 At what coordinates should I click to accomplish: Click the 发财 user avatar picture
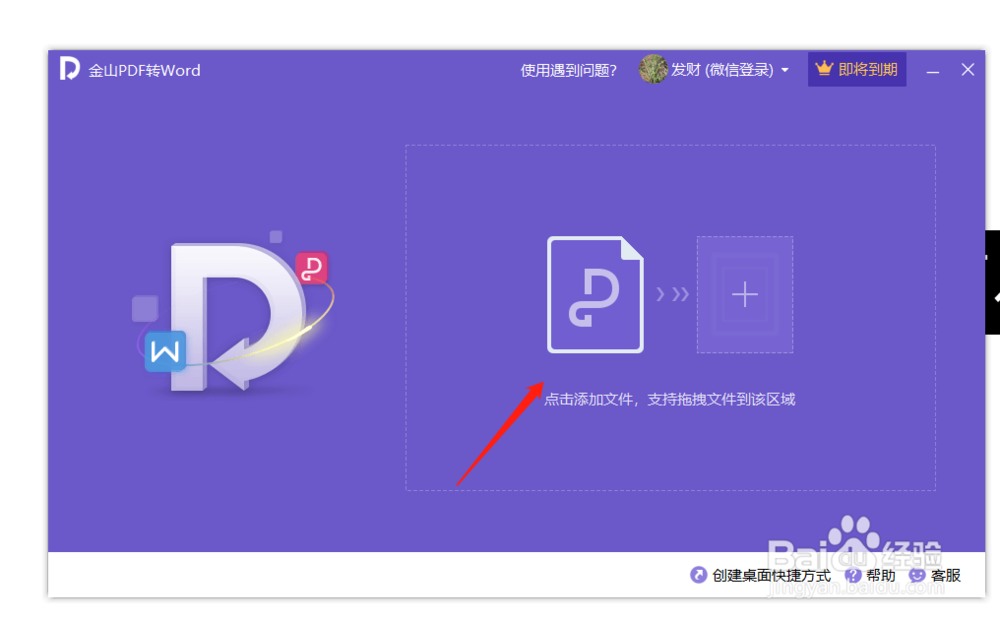point(654,70)
